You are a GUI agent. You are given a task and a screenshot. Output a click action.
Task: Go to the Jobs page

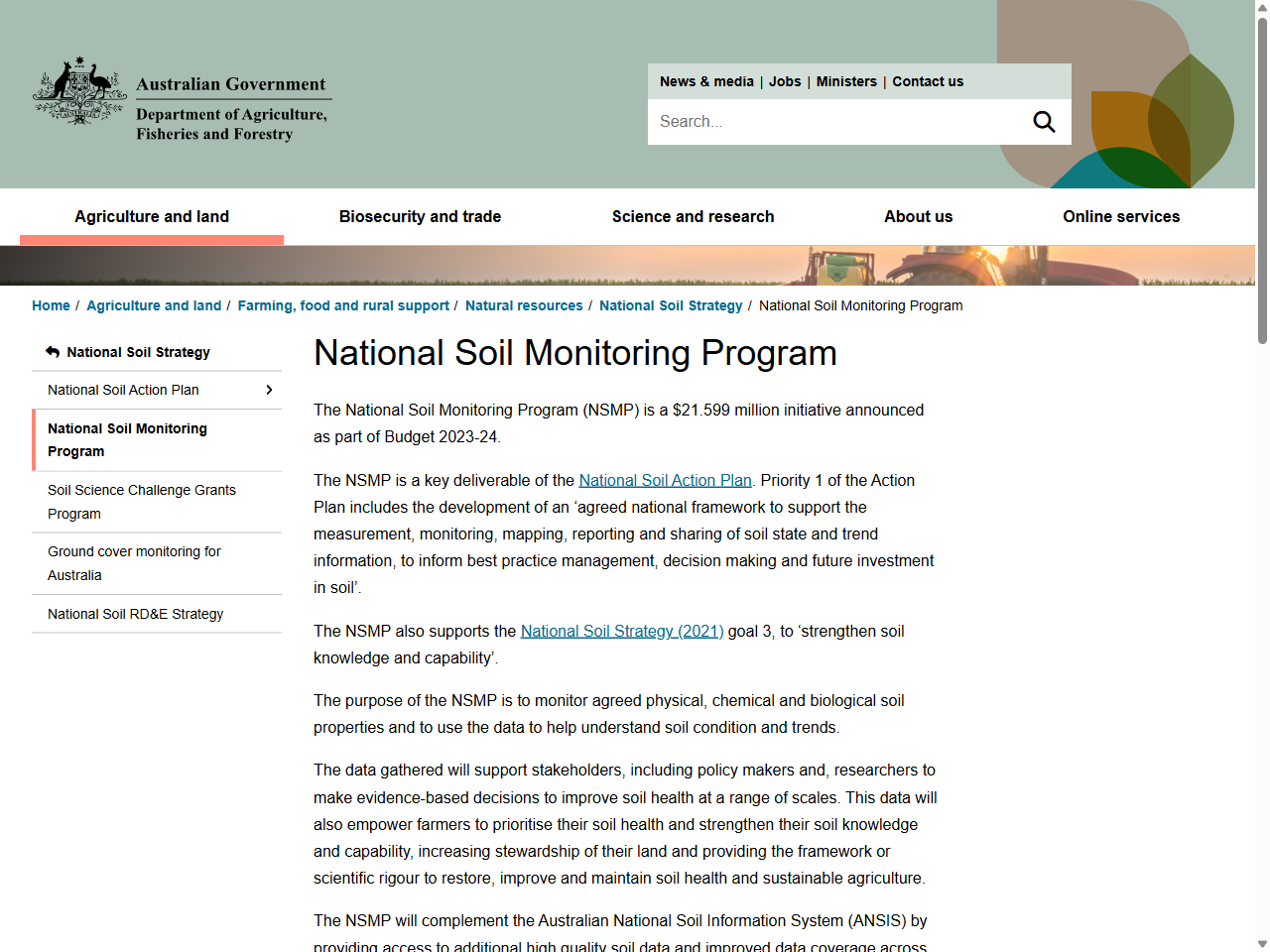[785, 81]
